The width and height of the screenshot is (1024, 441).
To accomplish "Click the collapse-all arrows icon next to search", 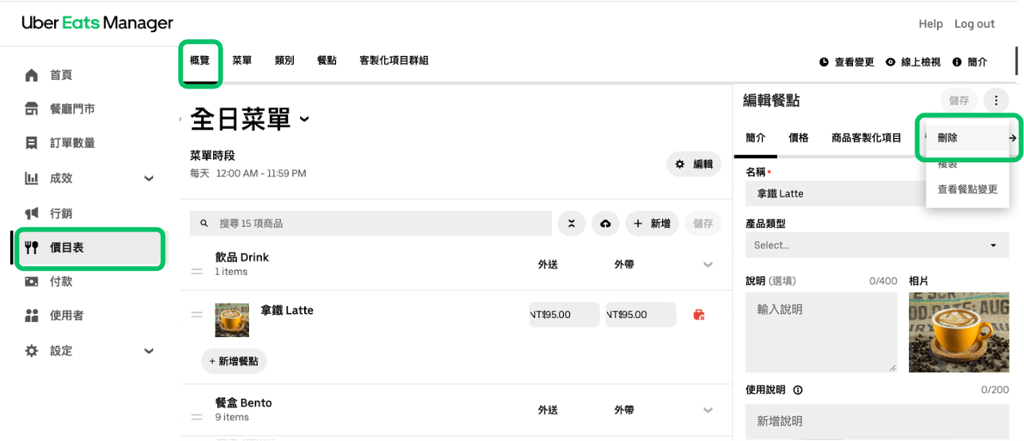I will (x=572, y=223).
